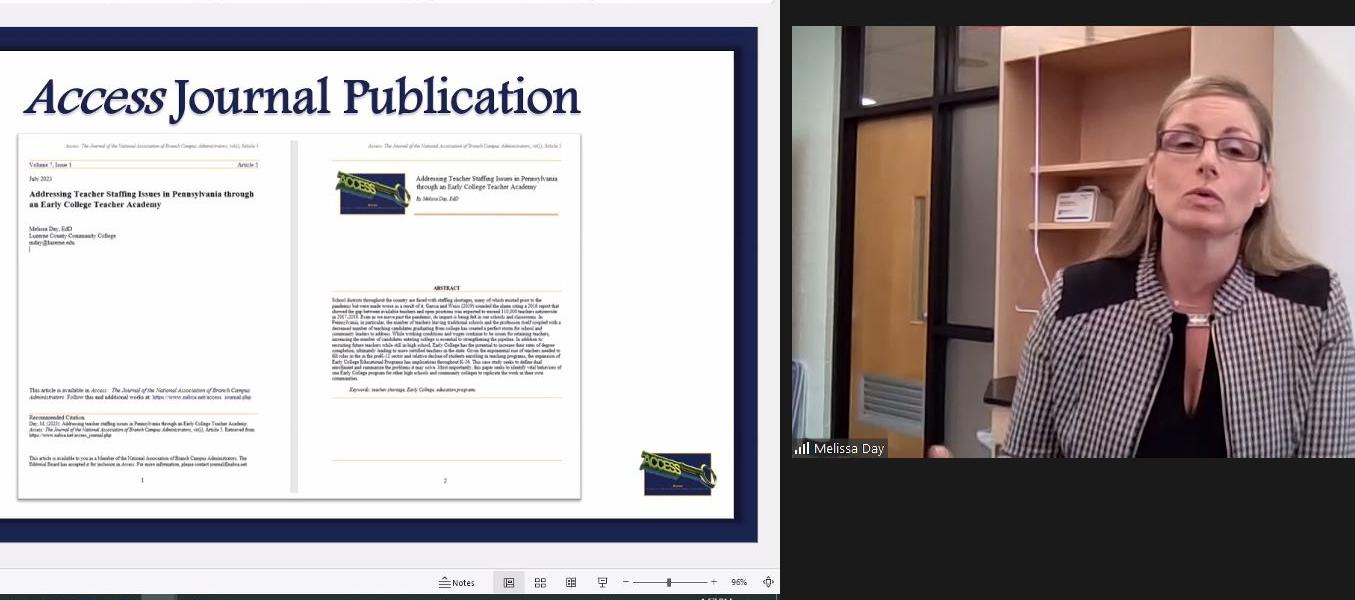The width and height of the screenshot is (1355, 600).
Task: Click the ACCESS key logo at slide corner
Action: tap(677, 472)
